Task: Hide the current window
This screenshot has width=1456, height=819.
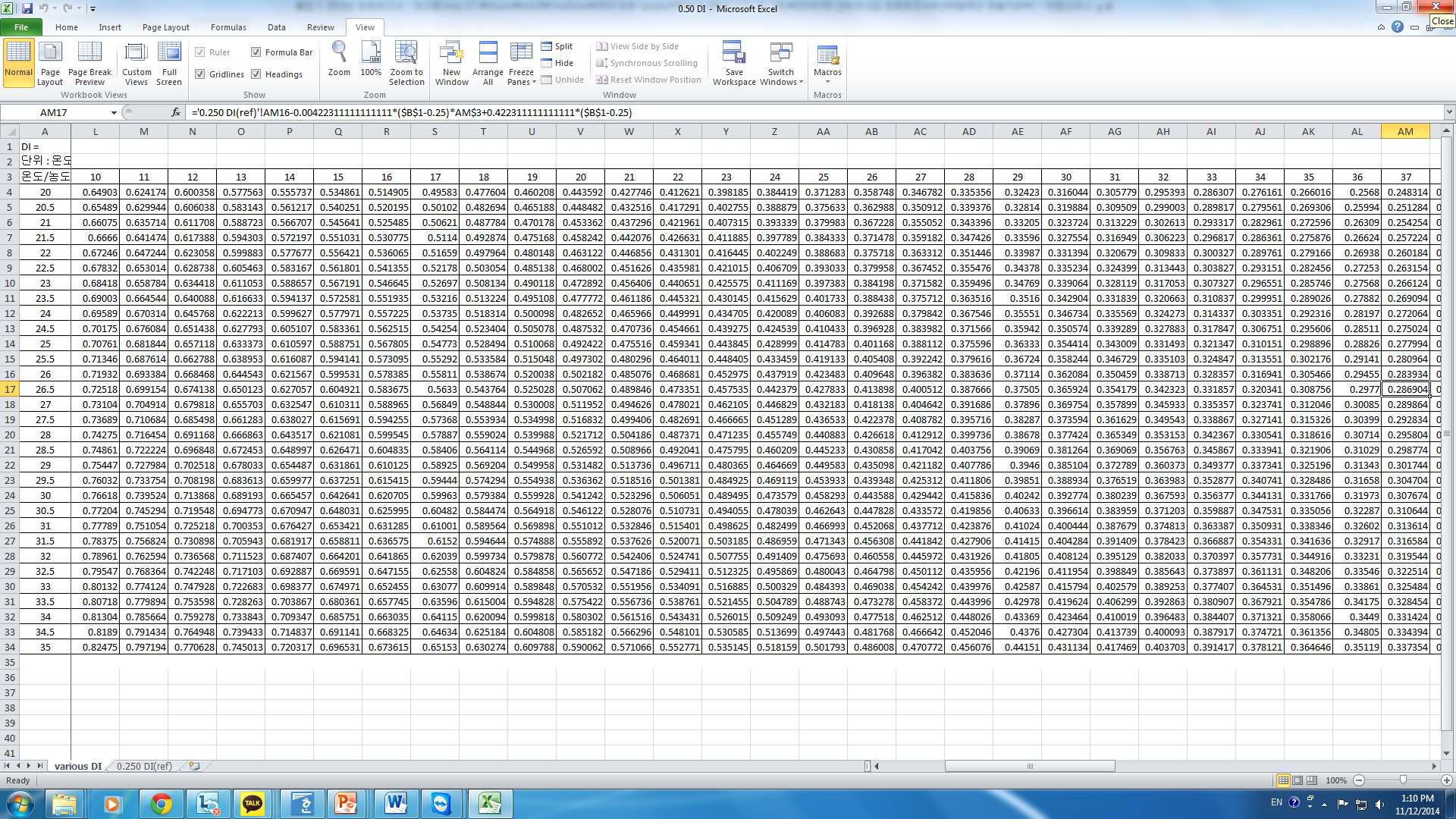Action: pyautogui.click(x=557, y=63)
